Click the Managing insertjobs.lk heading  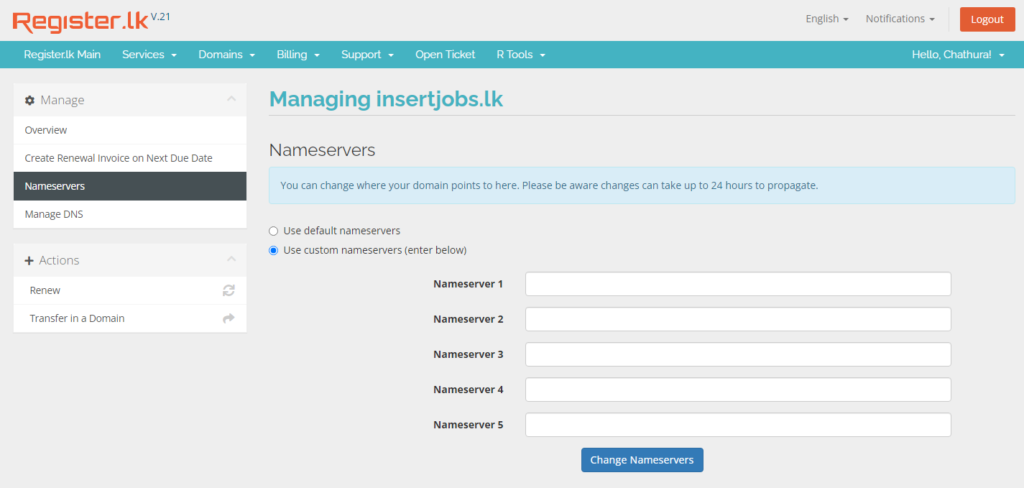point(386,99)
